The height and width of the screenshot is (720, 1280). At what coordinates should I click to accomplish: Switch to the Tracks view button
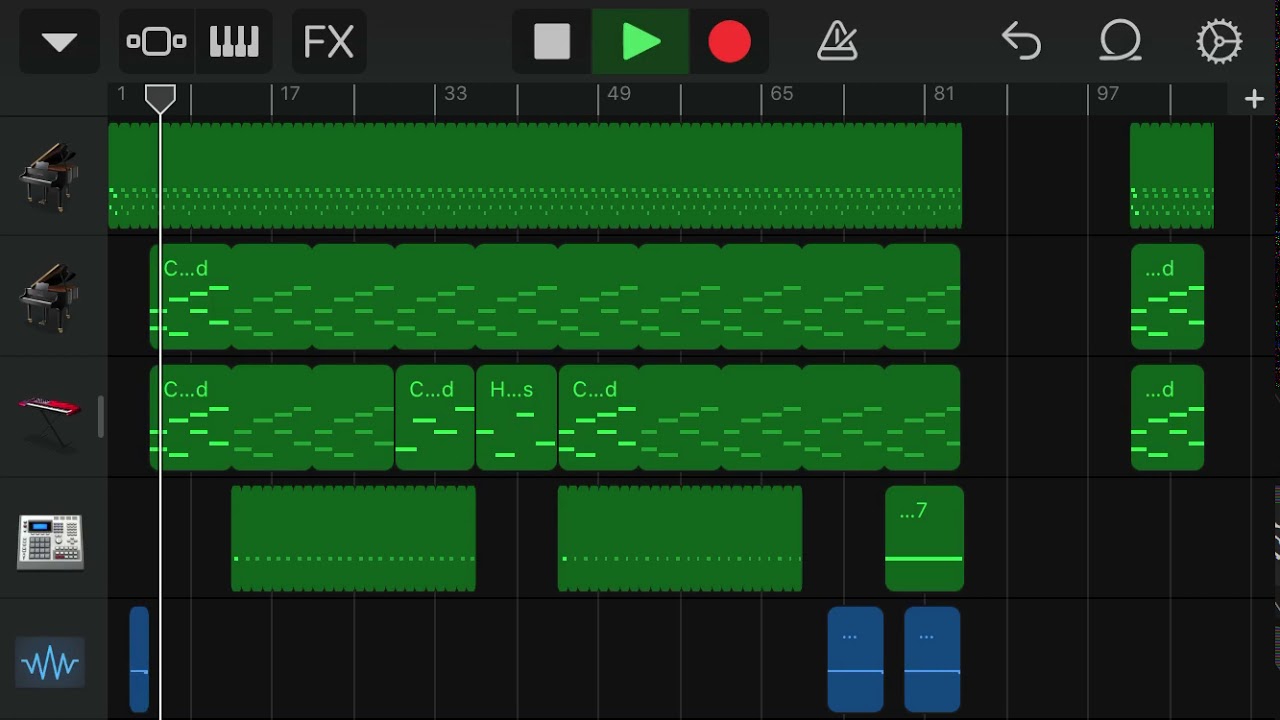pyautogui.click(x=157, y=42)
